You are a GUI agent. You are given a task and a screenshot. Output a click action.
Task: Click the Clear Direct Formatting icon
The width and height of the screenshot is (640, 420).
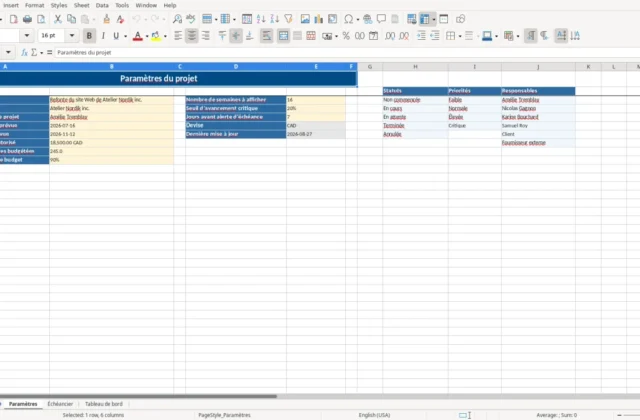120,19
